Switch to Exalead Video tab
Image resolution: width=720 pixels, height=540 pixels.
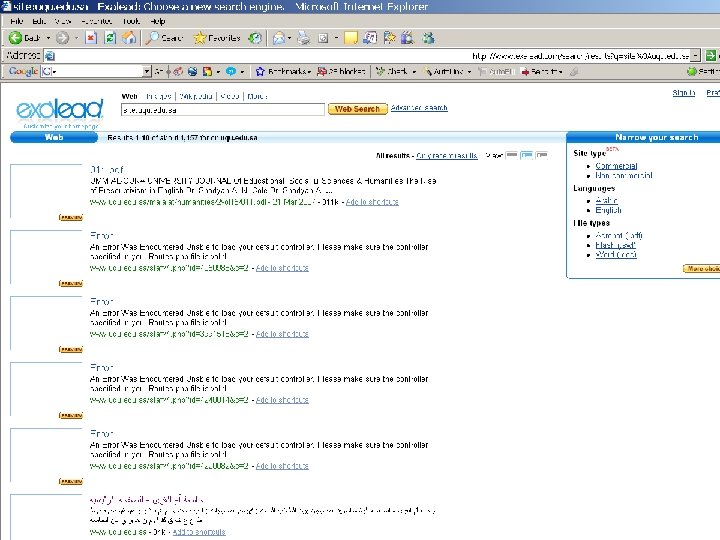pos(230,96)
